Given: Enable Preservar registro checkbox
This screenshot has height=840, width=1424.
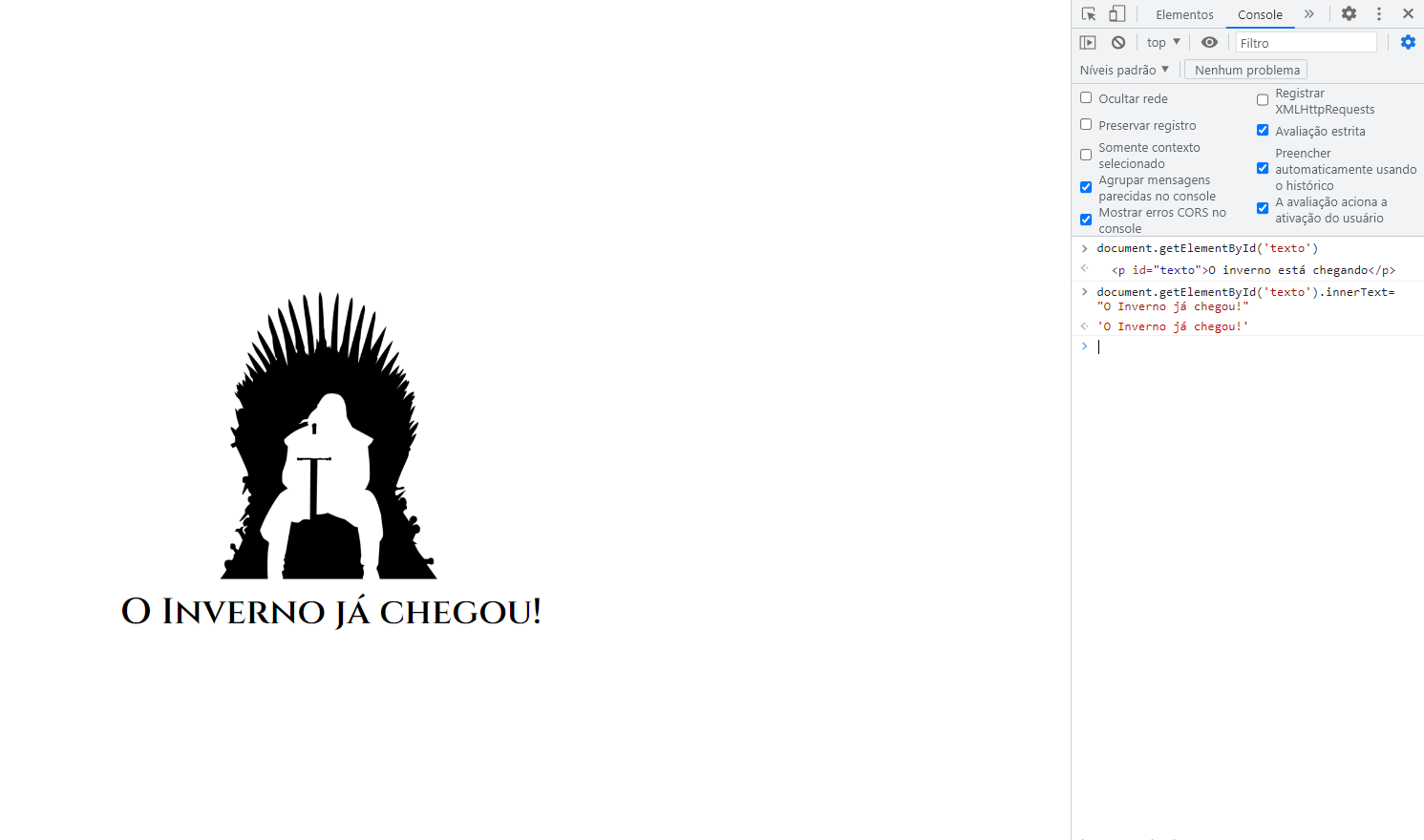Looking at the screenshot, I should (x=1086, y=125).
